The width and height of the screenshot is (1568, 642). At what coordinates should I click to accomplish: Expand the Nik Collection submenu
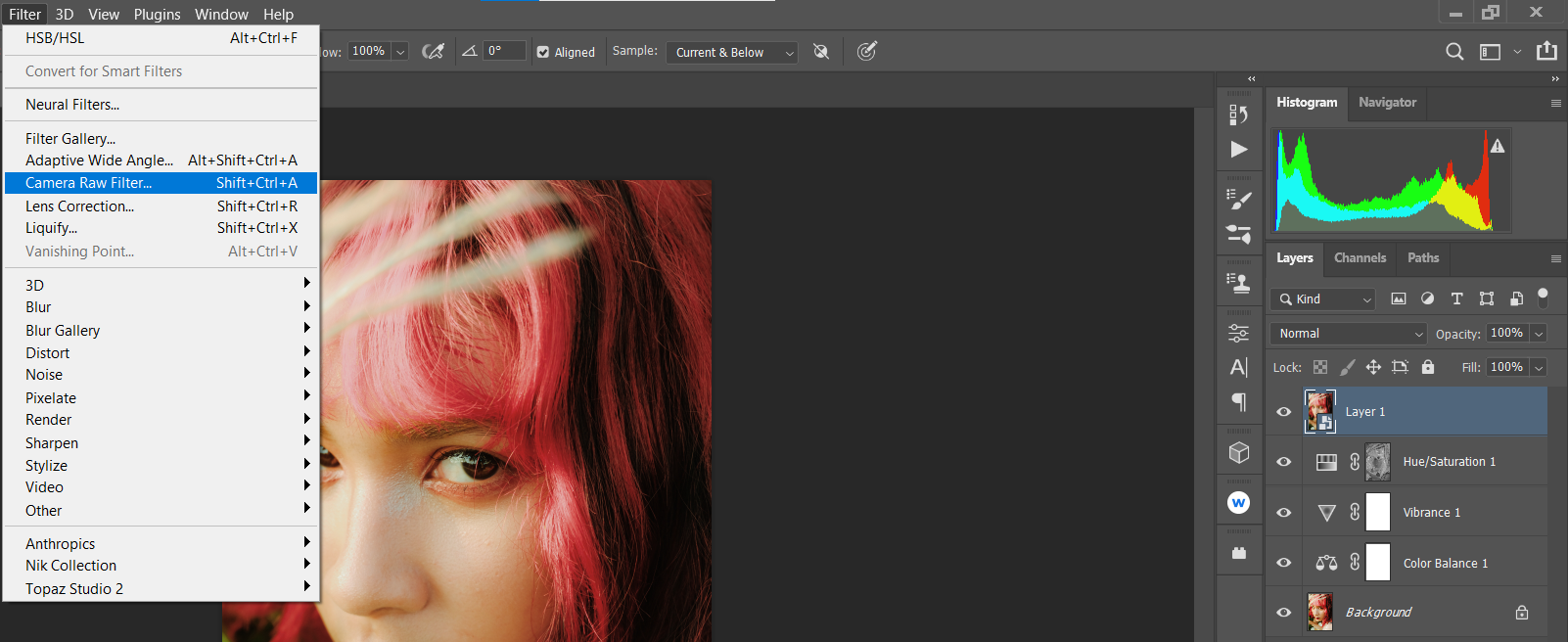point(161,566)
